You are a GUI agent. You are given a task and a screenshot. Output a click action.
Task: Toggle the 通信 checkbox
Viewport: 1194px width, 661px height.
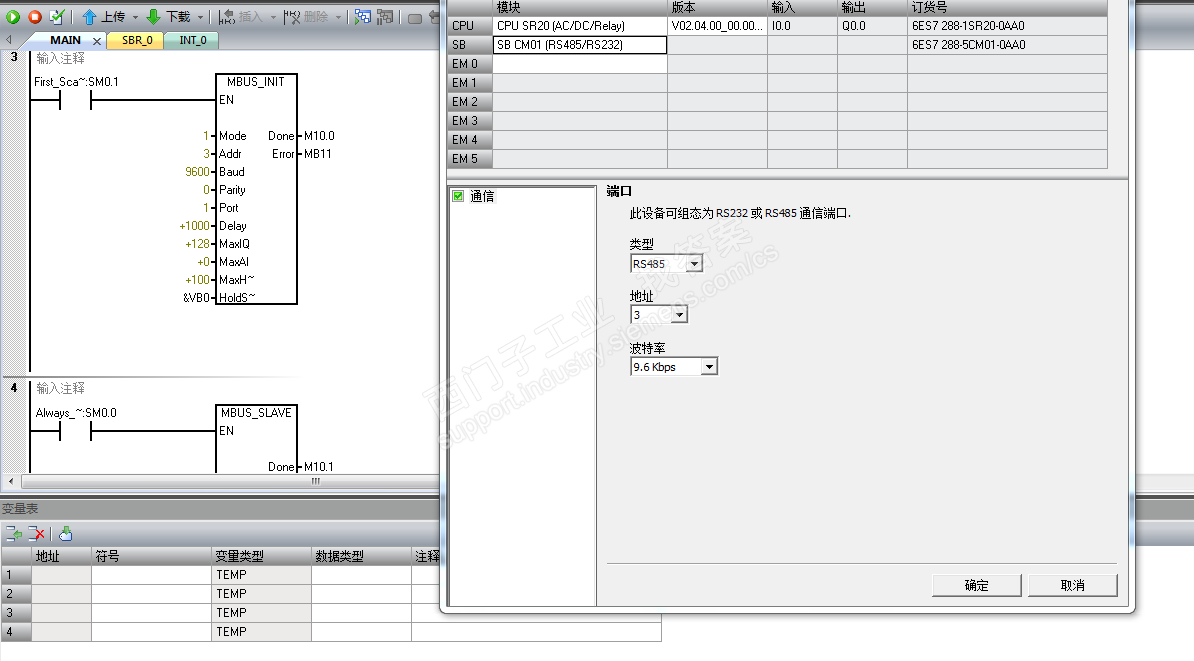pyautogui.click(x=458, y=196)
